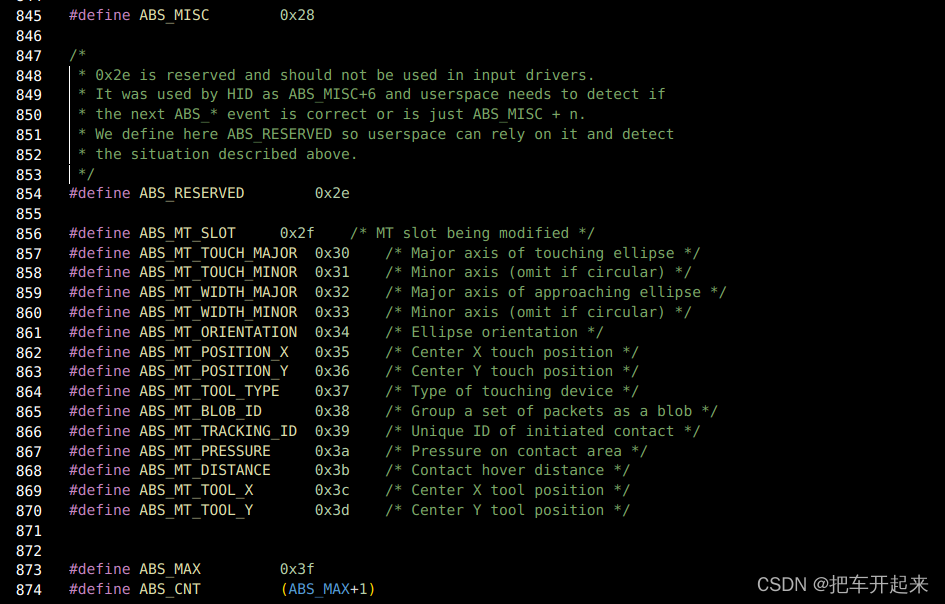Click the comment 'Center Y tool position'
This screenshot has width=945, height=604.
click(507, 511)
